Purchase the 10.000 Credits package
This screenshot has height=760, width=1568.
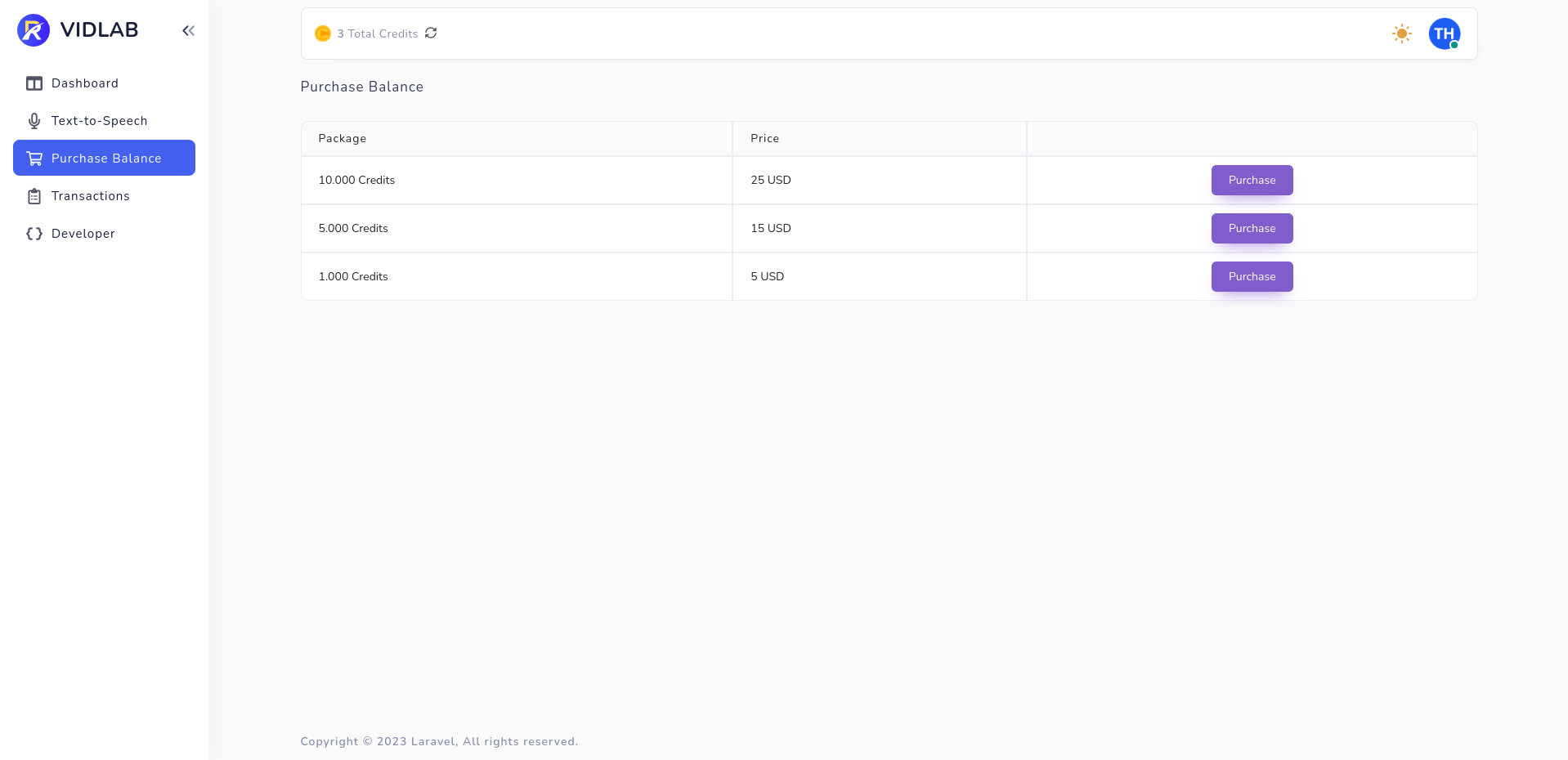[x=1252, y=180]
